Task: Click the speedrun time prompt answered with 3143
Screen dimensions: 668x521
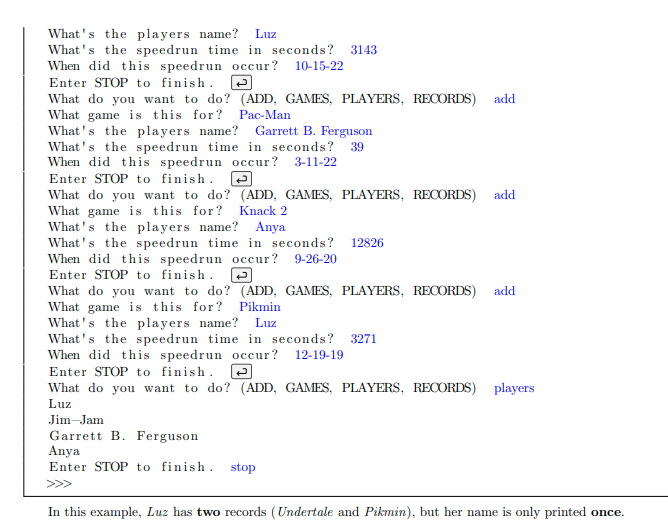Action: pyautogui.click(x=190, y=50)
